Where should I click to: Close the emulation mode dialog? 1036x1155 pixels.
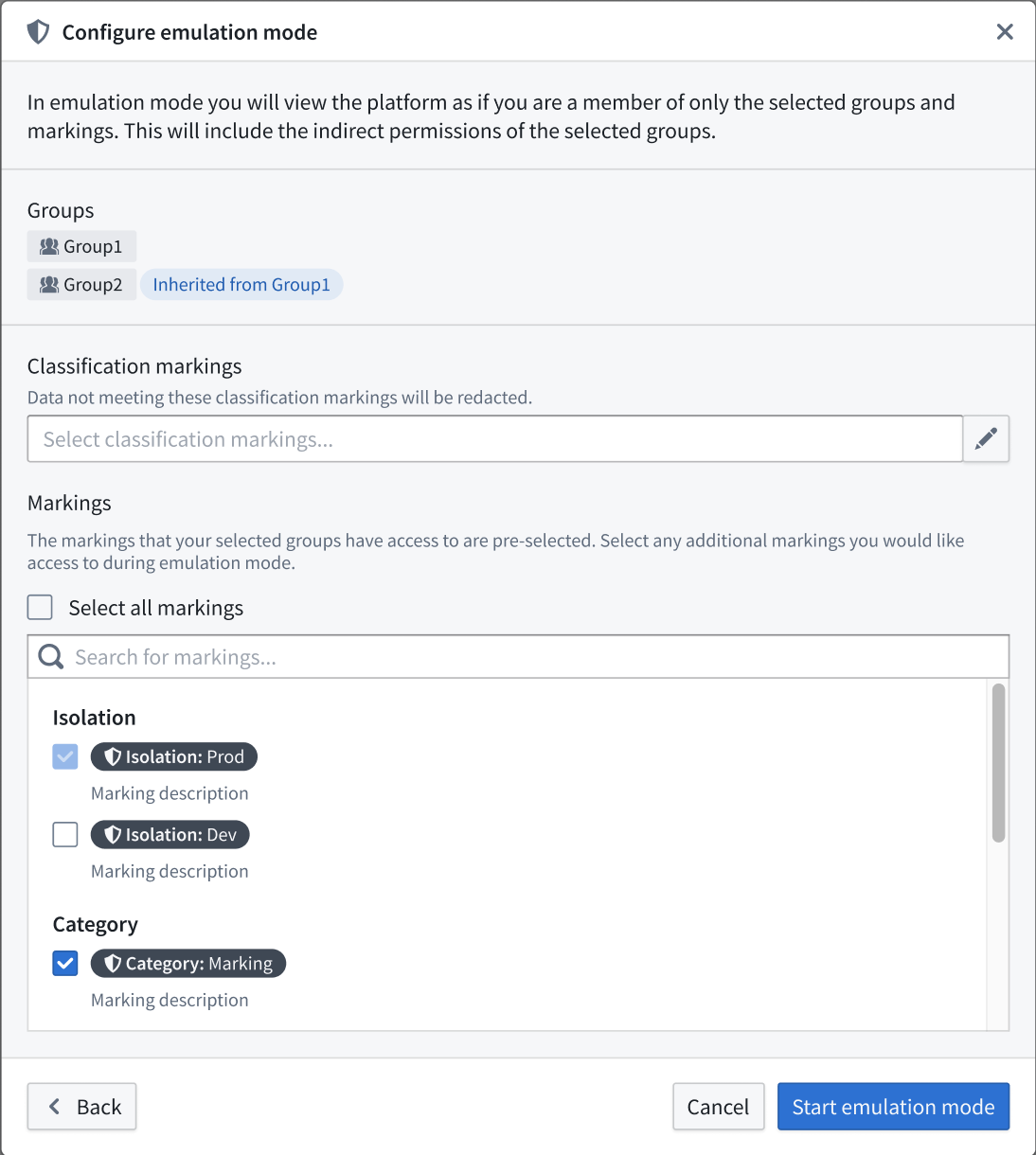click(1005, 32)
